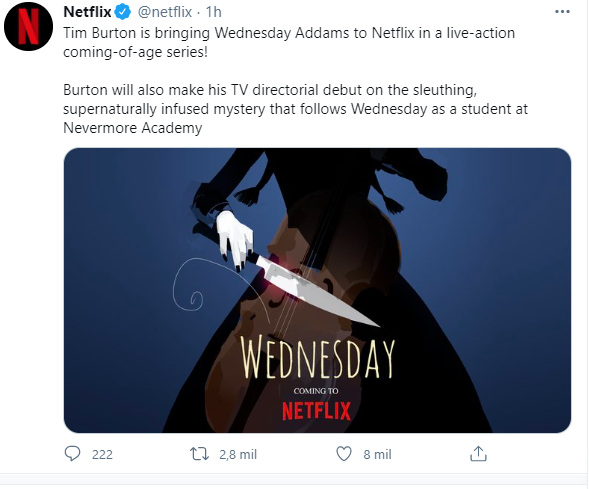Viewport: 589px width, 489px height.
Task: Like the tweet with the heart icon
Action: (x=343, y=454)
